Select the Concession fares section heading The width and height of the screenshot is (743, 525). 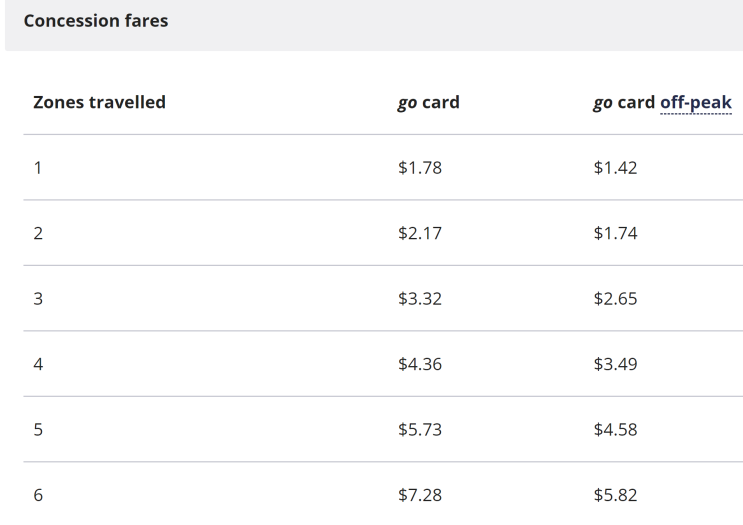[95, 21]
